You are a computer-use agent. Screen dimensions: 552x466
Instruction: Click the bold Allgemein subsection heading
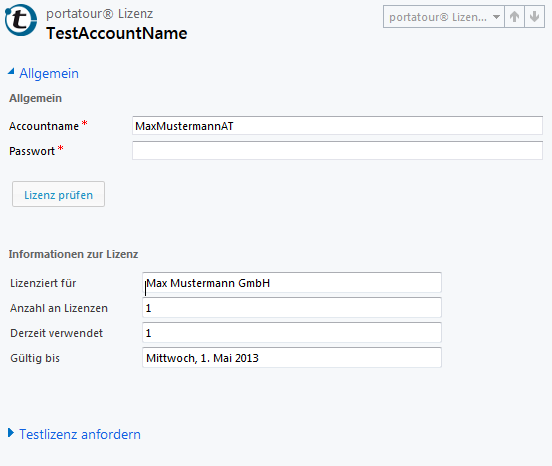[x=36, y=98]
